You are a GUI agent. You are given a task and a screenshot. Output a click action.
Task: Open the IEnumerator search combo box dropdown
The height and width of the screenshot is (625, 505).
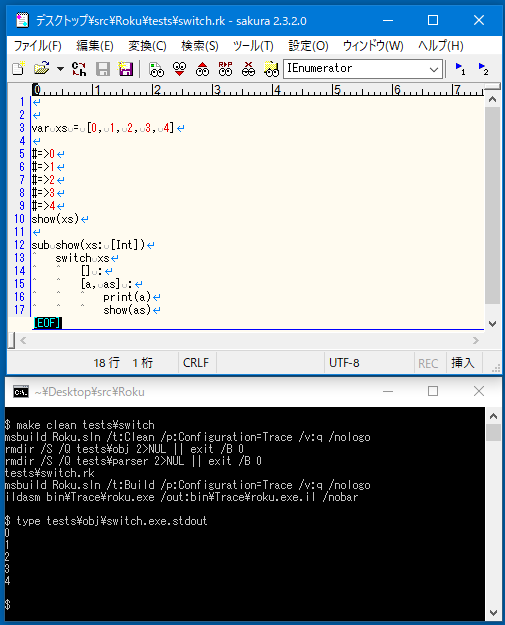[x=434, y=69]
